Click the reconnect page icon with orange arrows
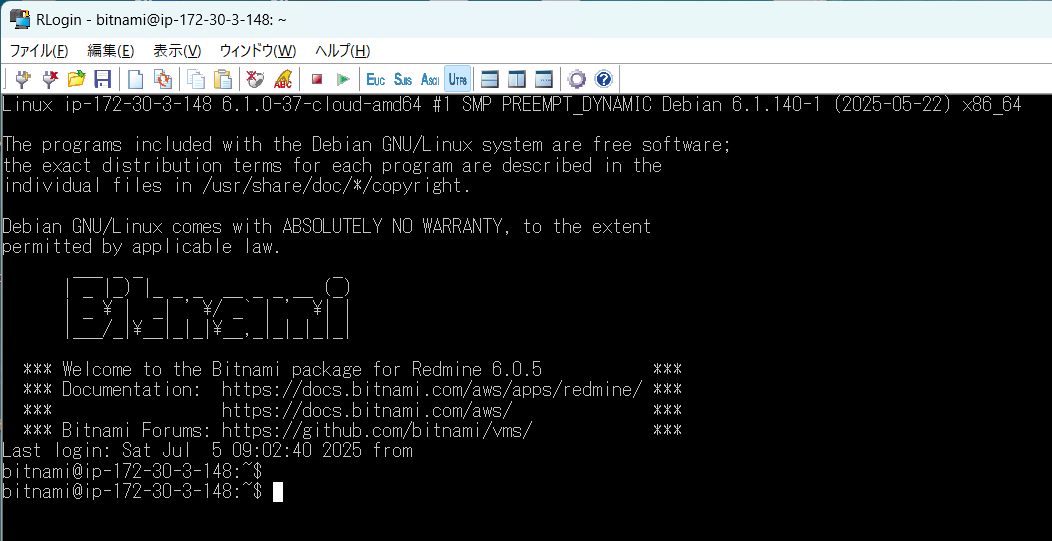 click(x=162, y=79)
